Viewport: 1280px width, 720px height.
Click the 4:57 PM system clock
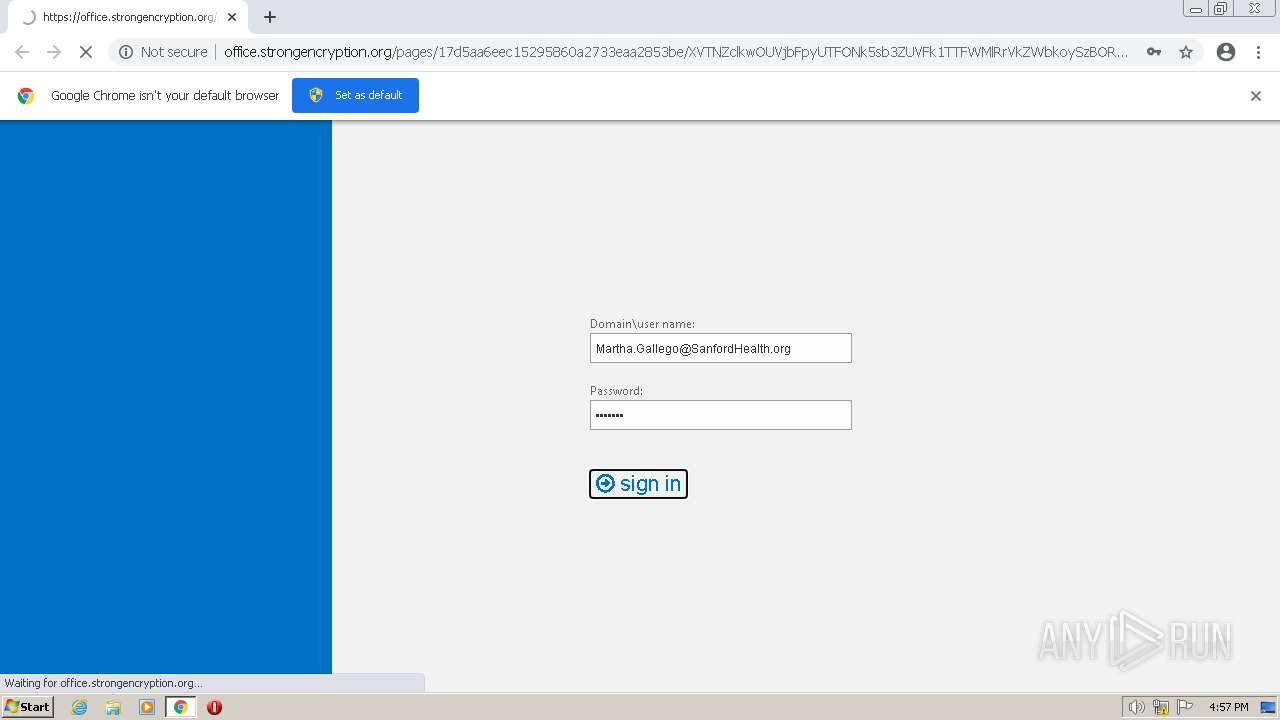[1228, 707]
